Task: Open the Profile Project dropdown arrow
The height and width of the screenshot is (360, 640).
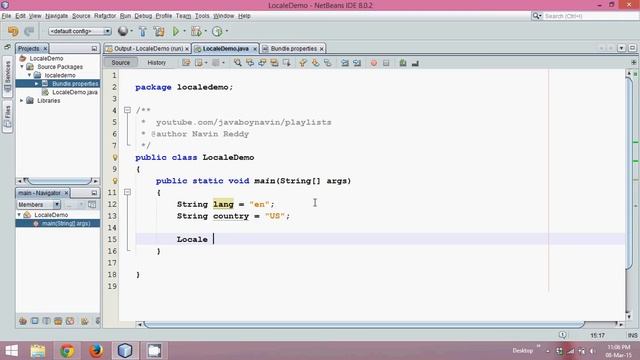Action: coord(227,31)
